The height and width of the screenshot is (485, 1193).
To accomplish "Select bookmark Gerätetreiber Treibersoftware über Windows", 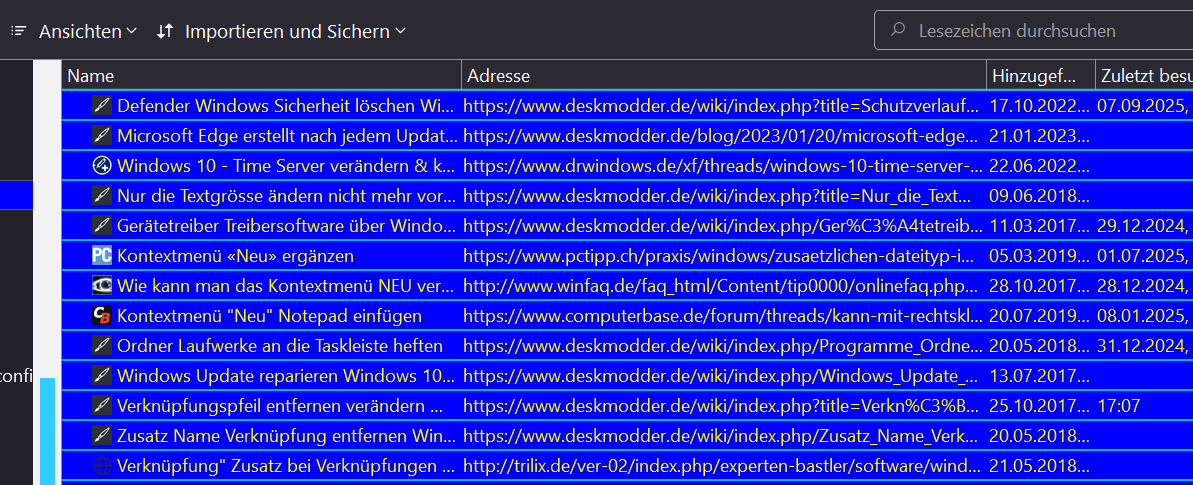I will [287, 225].
